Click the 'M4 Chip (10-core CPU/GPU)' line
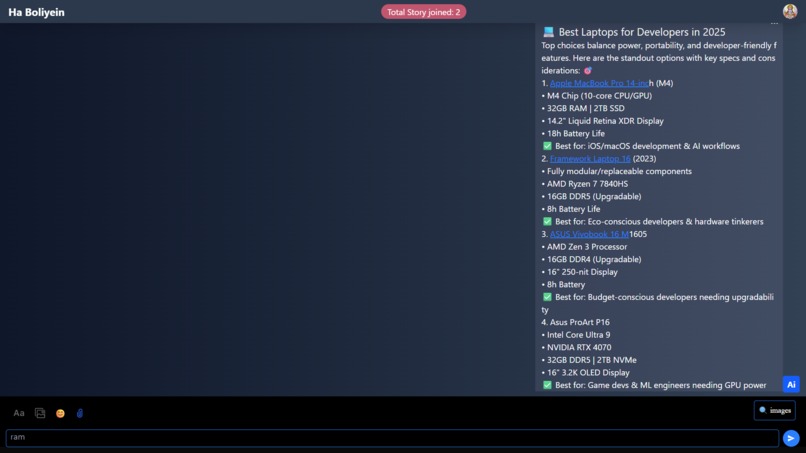The height and width of the screenshot is (453, 806). (x=596, y=96)
